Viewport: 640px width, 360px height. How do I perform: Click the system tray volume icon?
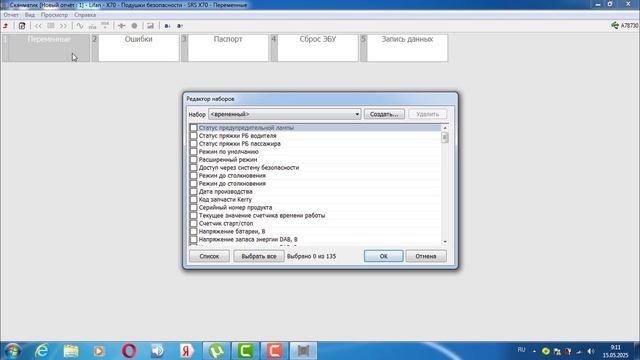pyautogui.click(x=590, y=351)
